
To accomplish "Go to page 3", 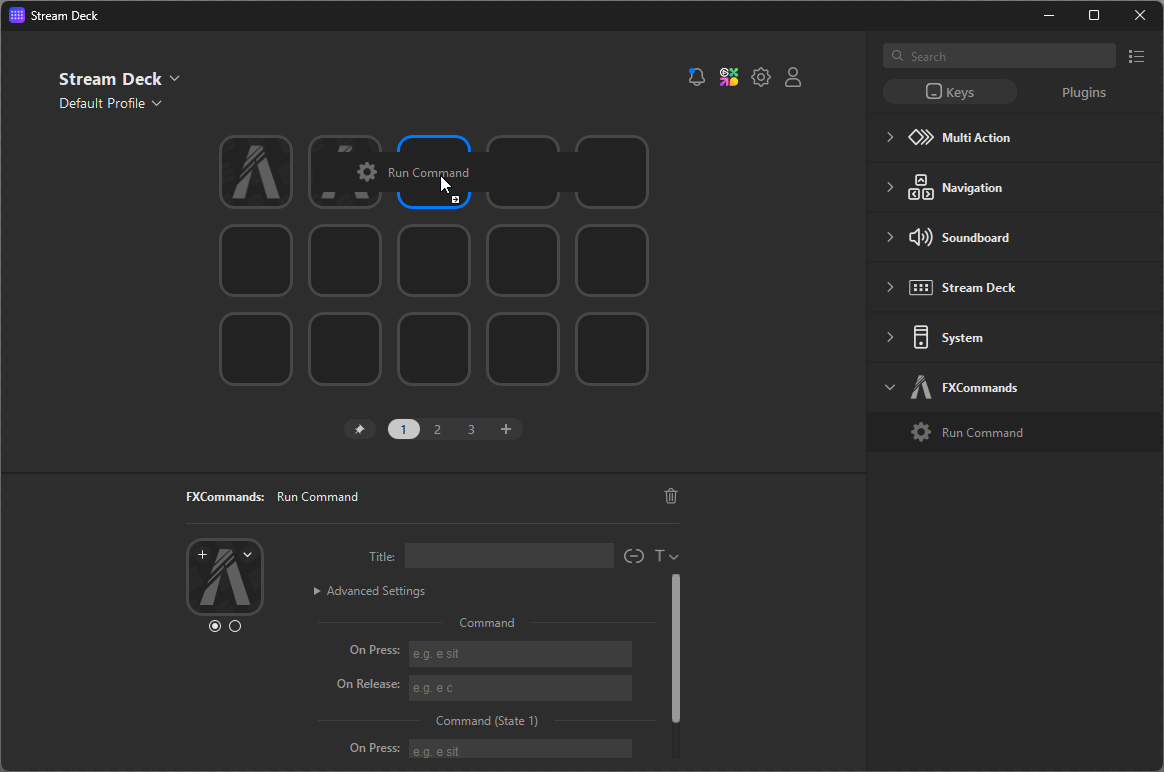I will click(x=471, y=429).
